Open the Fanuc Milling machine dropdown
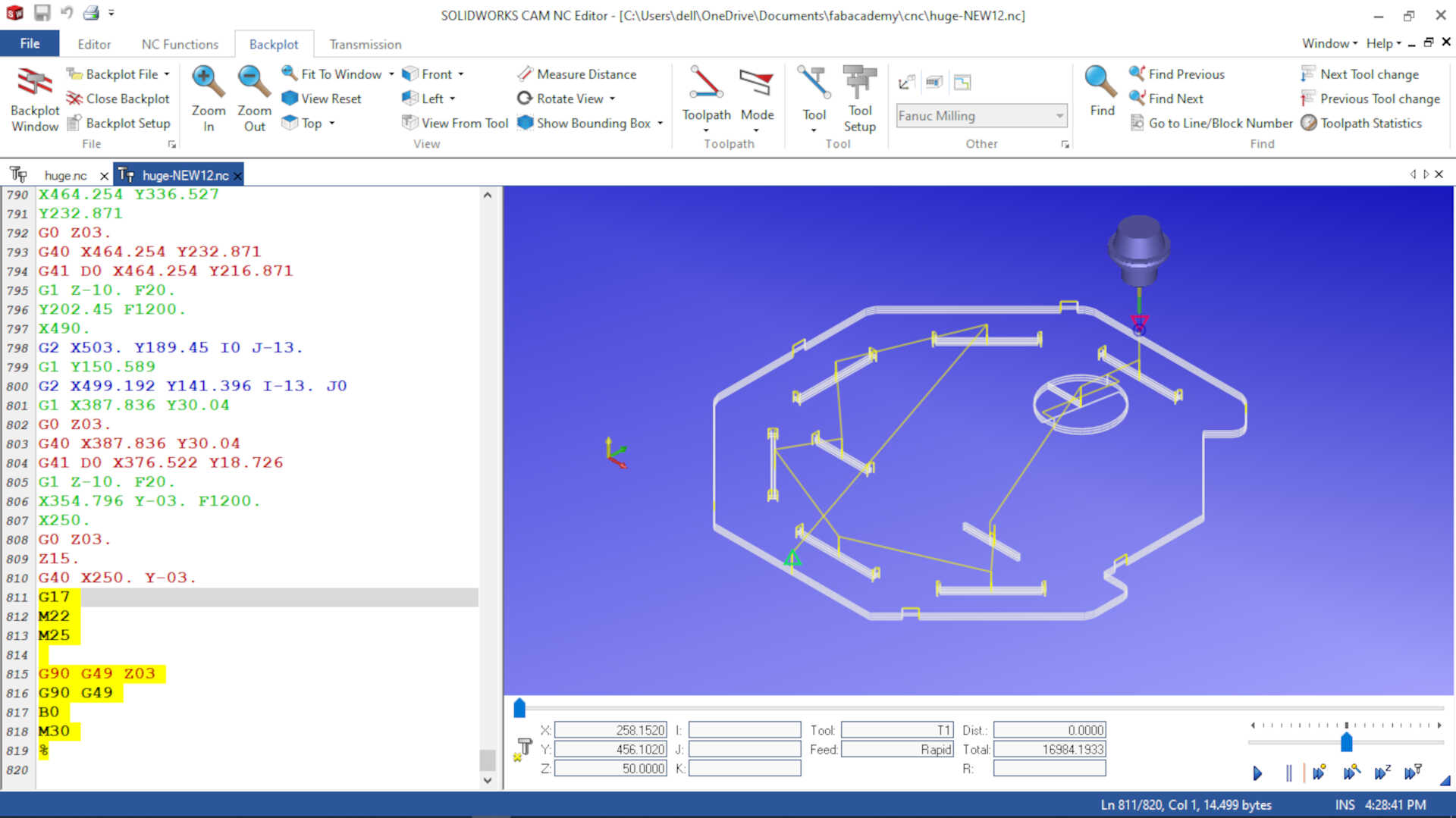 pyautogui.click(x=1060, y=115)
